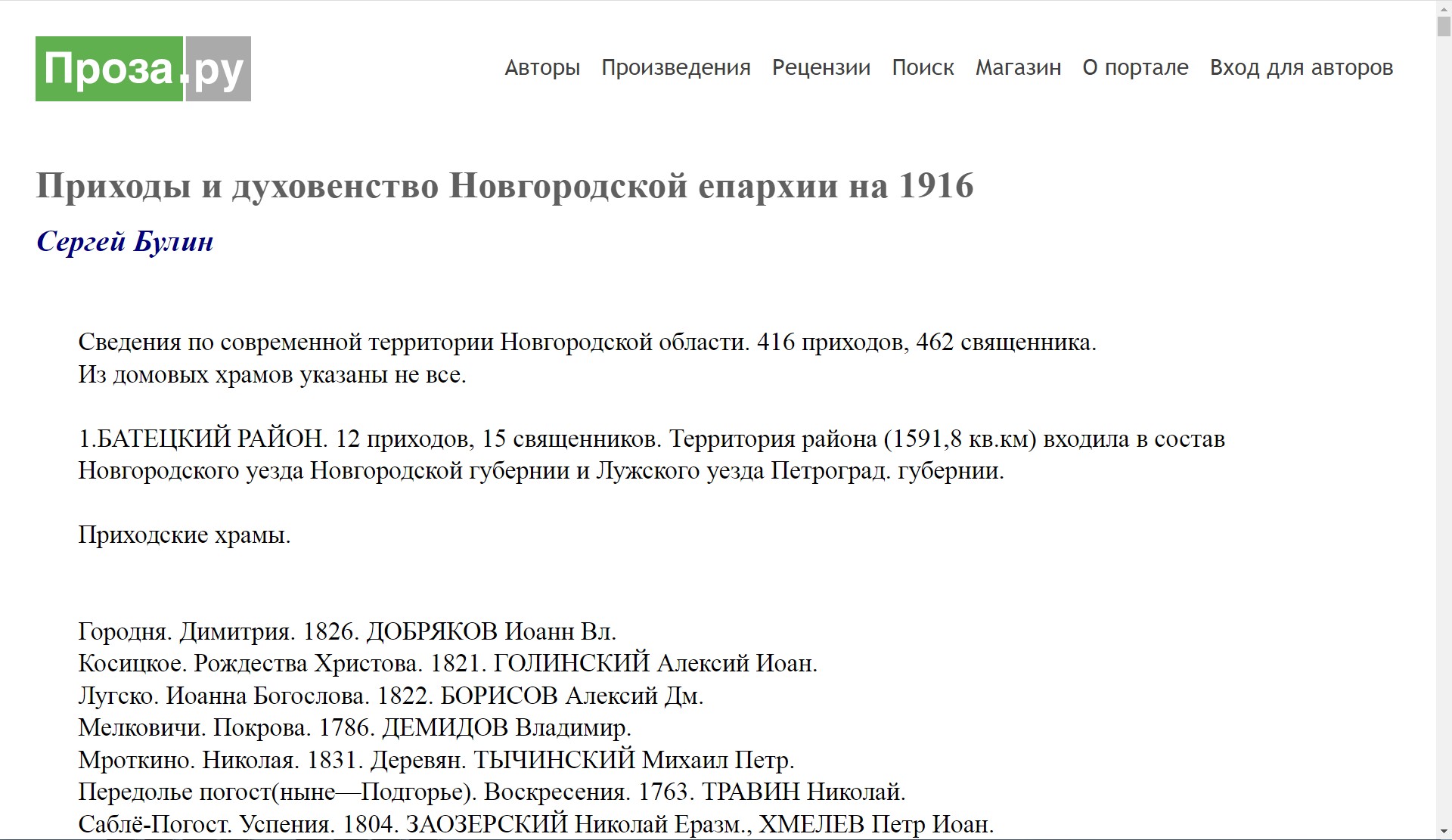Click the Передолье погост entry
The height and width of the screenshot is (840, 1452).
coord(492,792)
